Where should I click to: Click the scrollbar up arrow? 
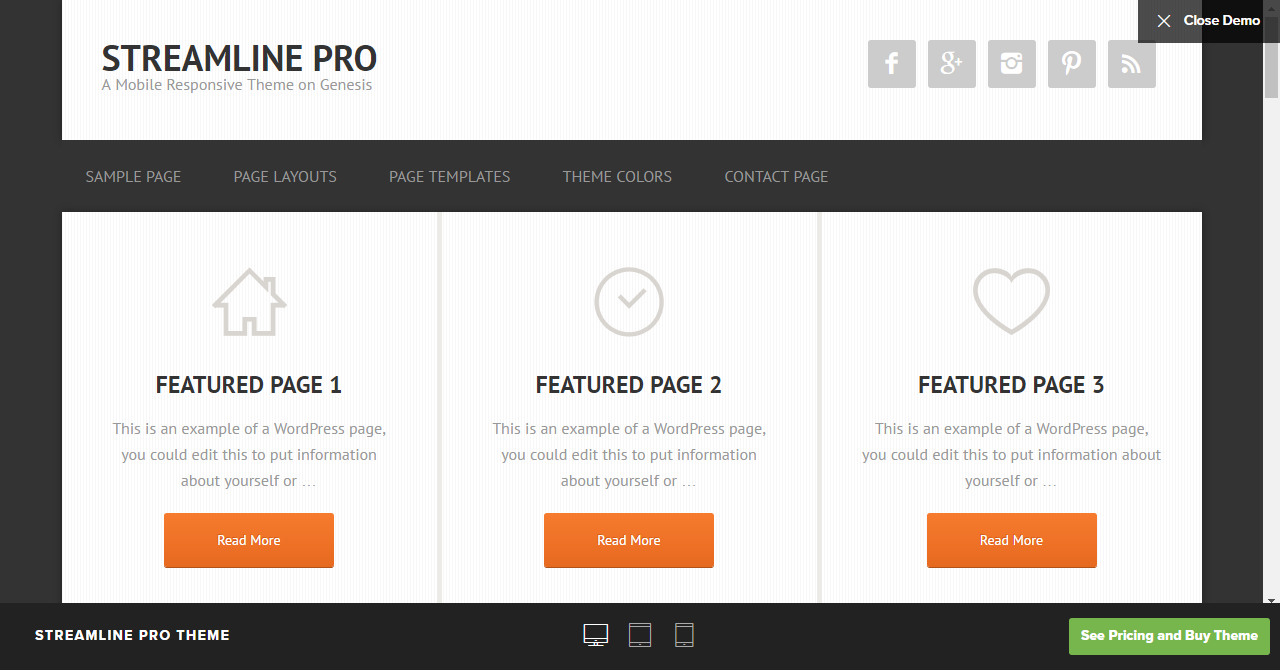tap(1272, 6)
